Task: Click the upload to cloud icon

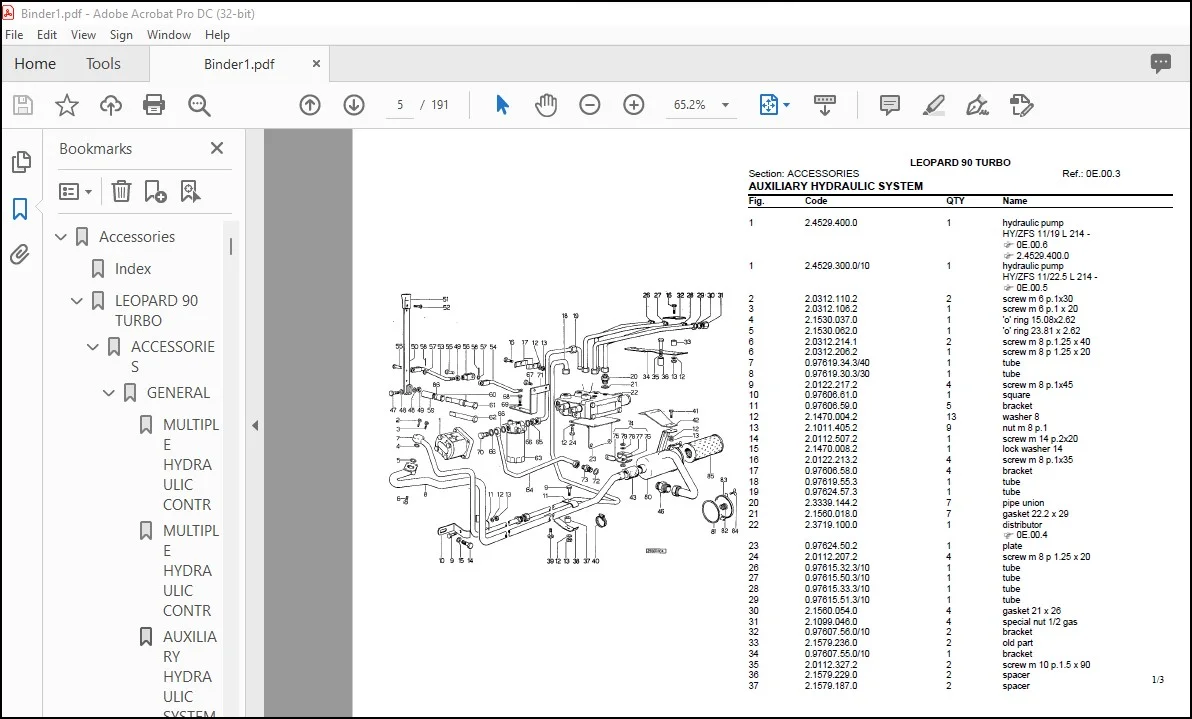Action: point(111,105)
